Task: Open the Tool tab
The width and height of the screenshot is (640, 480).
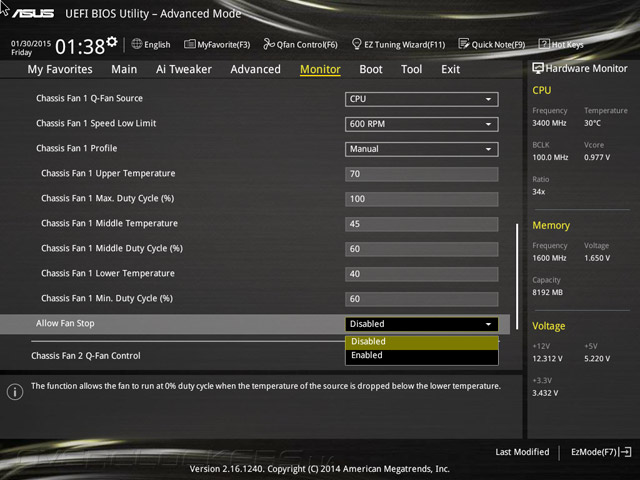Action: point(411,69)
